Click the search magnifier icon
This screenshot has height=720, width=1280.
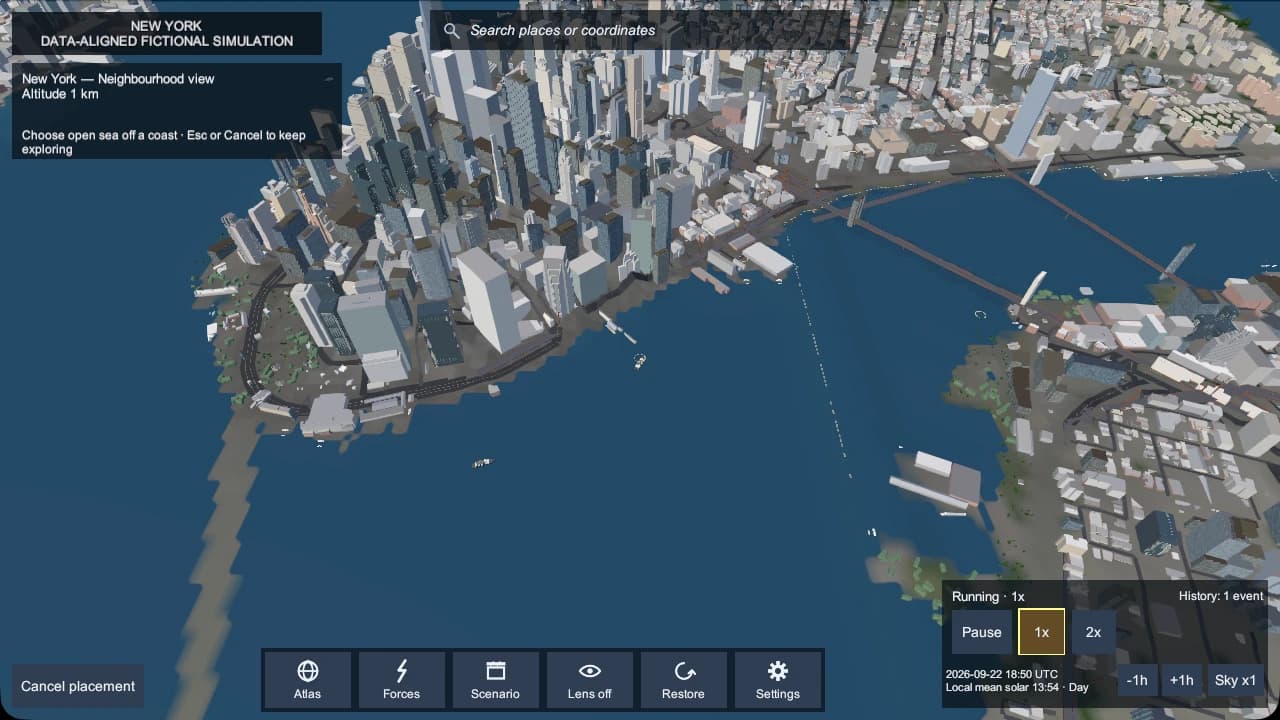[x=452, y=31]
